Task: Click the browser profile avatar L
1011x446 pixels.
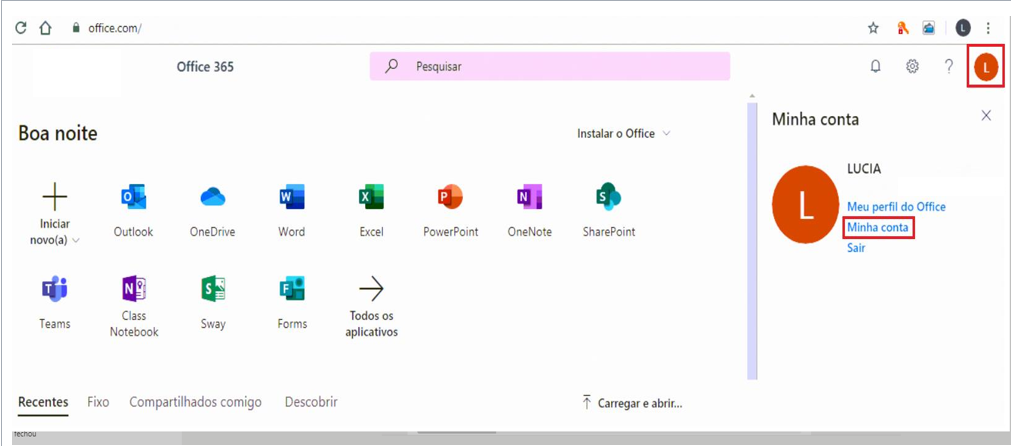Action: [963, 28]
